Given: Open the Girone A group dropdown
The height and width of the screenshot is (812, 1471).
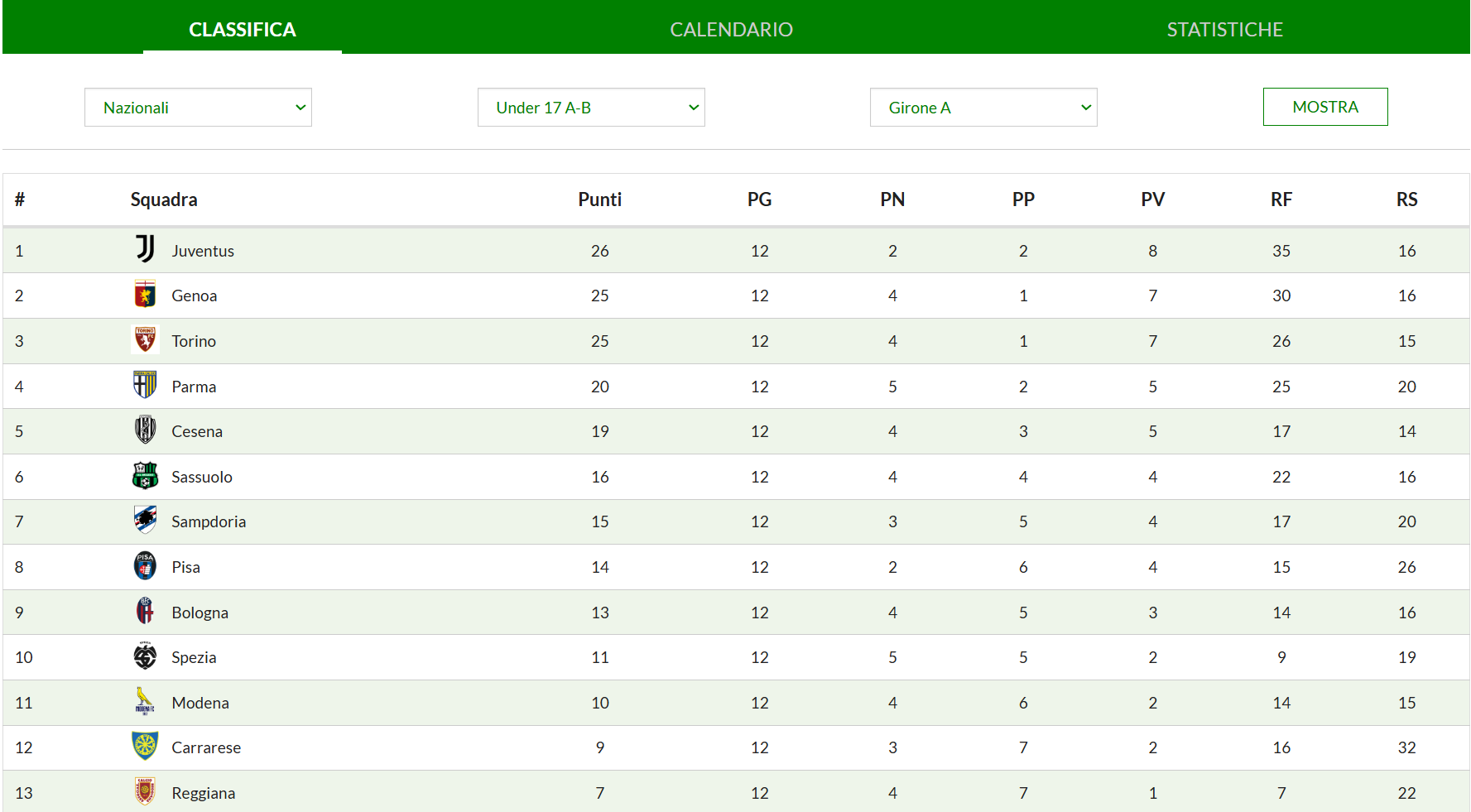Looking at the screenshot, I should [x=983, y=108].
